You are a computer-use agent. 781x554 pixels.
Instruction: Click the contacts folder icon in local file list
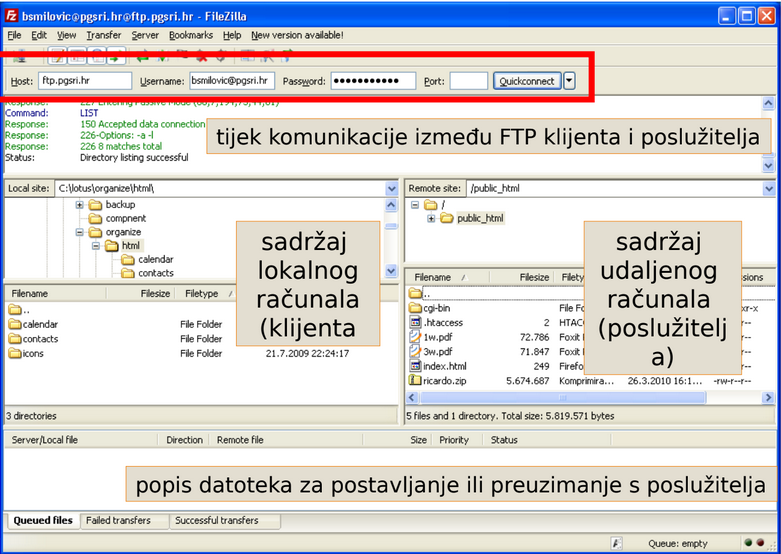(15, 339)
